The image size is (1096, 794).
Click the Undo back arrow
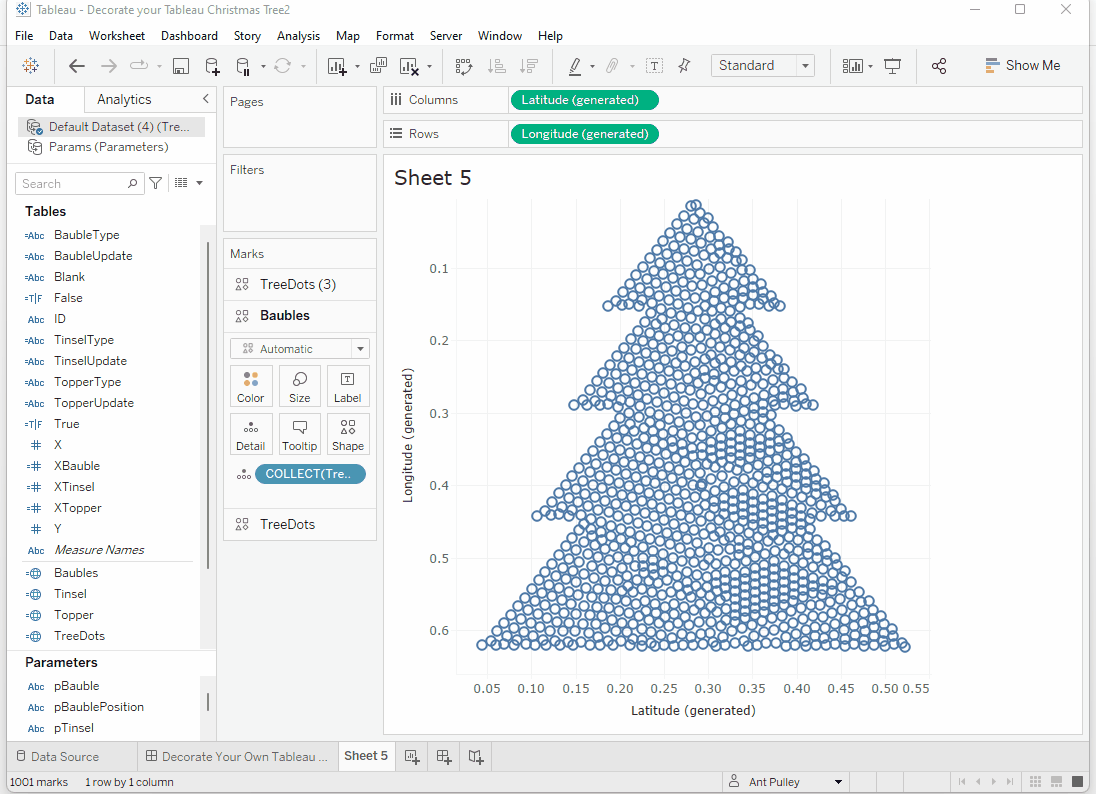[77, 66]
